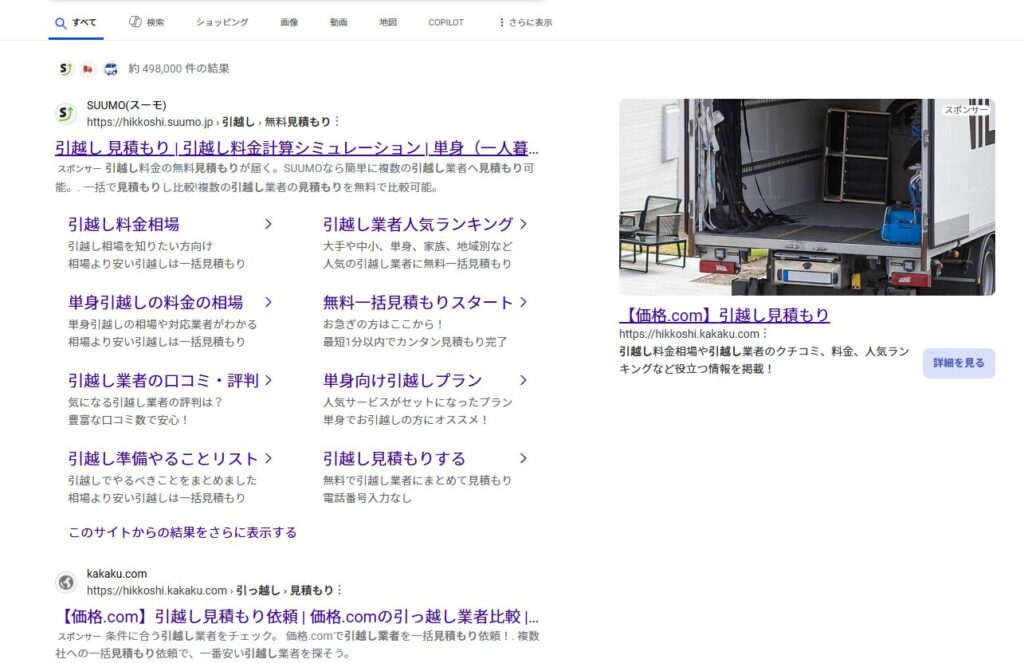Open the 【価格.com】引越し見積もり link under the truck image

pos(724,315)
